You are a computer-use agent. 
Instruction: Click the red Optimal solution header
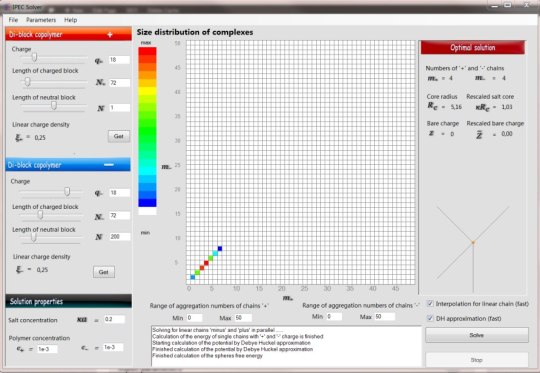coord(472,48)
